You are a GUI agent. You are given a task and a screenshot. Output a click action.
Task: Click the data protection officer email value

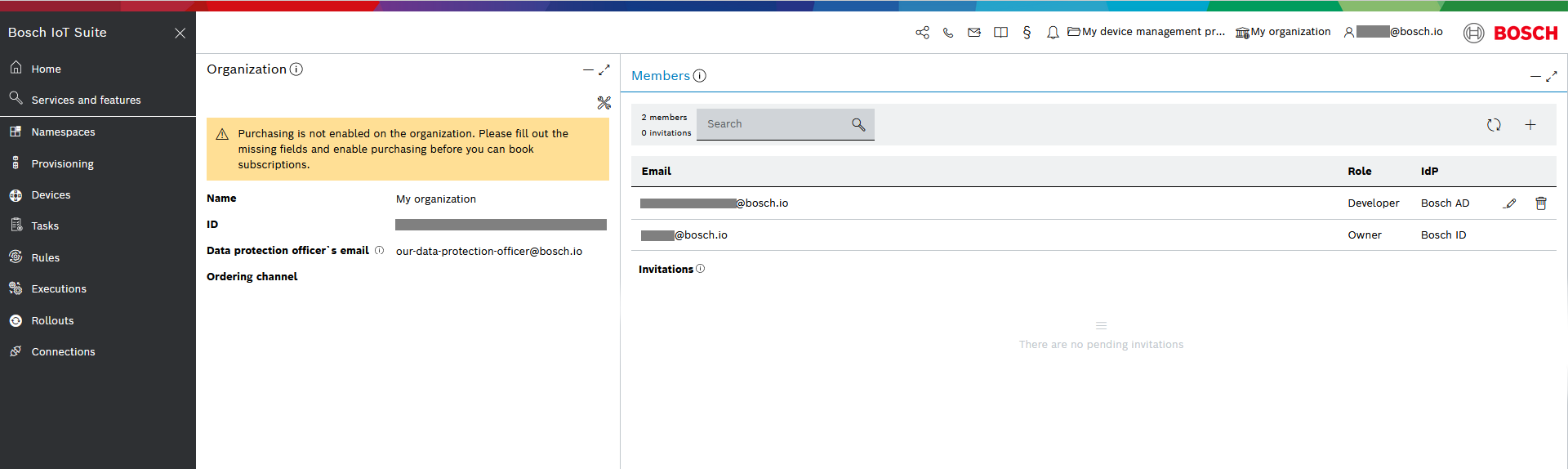coord(489,251)
